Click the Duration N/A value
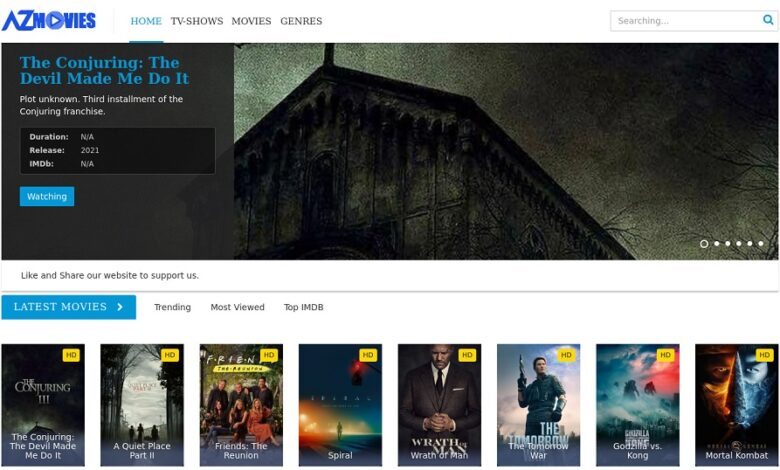This screenshot has height=470, width=780. [x=87, y=137]
